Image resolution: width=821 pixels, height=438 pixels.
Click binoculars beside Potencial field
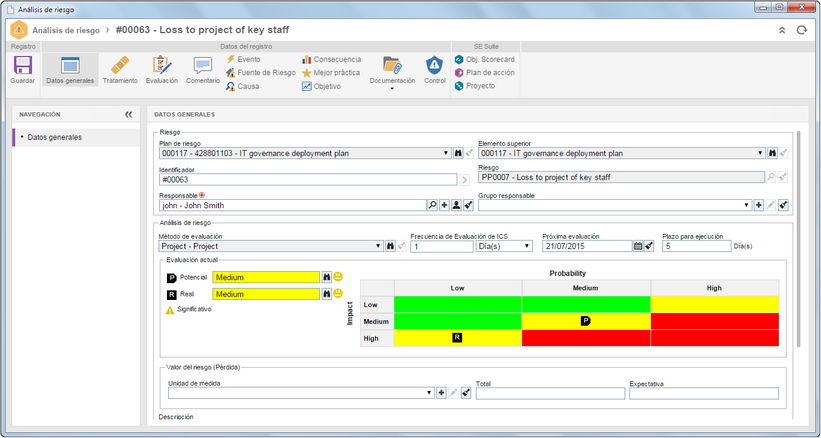click(327, 277)
